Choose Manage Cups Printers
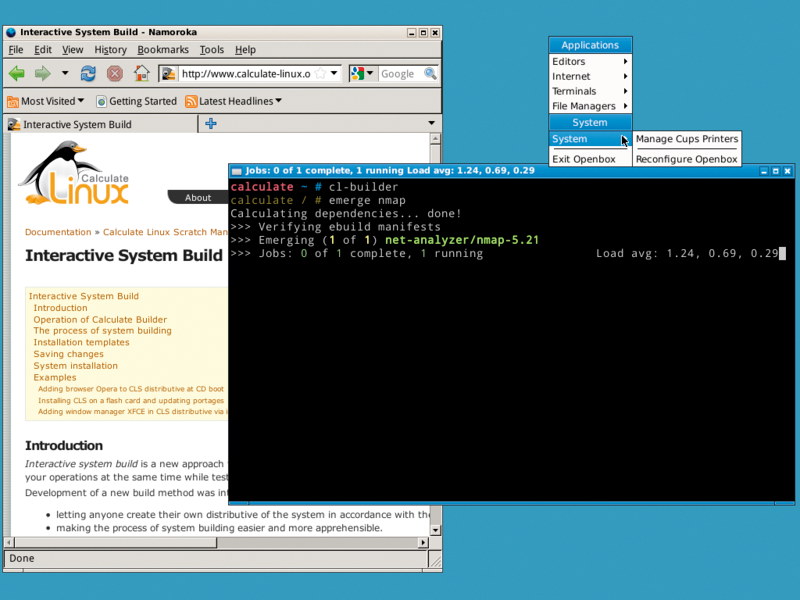Screen dimensions: 800x600 (687, 139)
